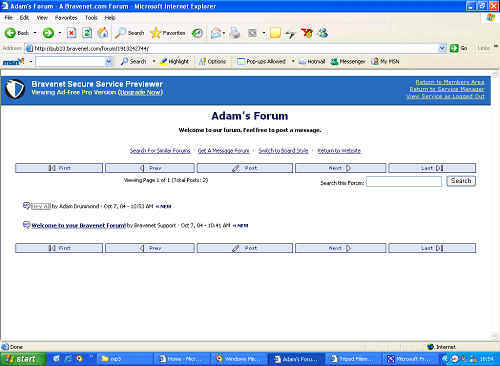Click Return to Members Area link
This screenshot has height=366, width=500.
point(450,82)
